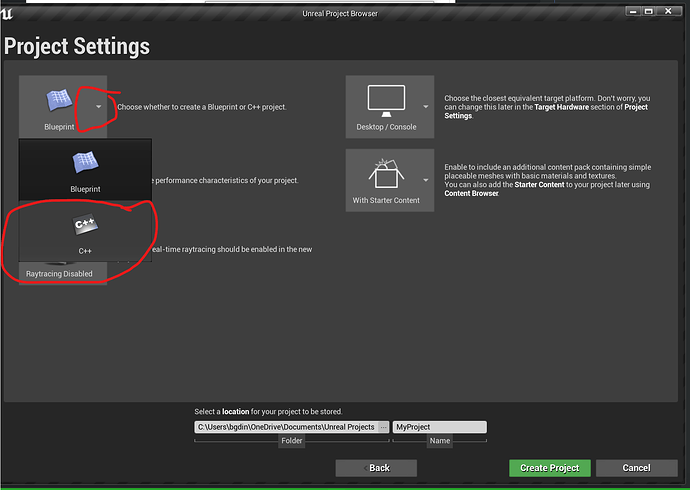The height and width of the screenshot is (490, 690).
Task: Go Back to the previous page
Action: (376, 468)
